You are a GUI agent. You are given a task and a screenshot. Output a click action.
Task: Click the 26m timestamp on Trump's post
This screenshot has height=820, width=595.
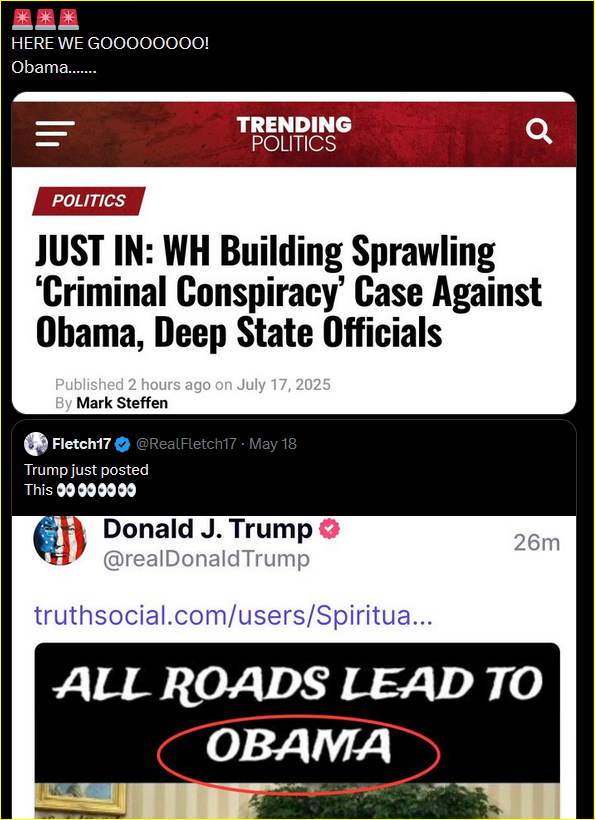click(x=537, y=543)
